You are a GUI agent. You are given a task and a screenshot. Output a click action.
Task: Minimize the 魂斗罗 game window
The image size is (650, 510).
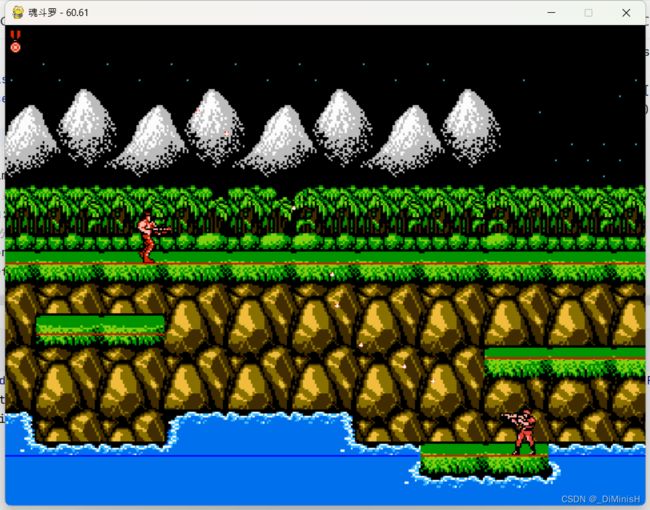(551, 12)
